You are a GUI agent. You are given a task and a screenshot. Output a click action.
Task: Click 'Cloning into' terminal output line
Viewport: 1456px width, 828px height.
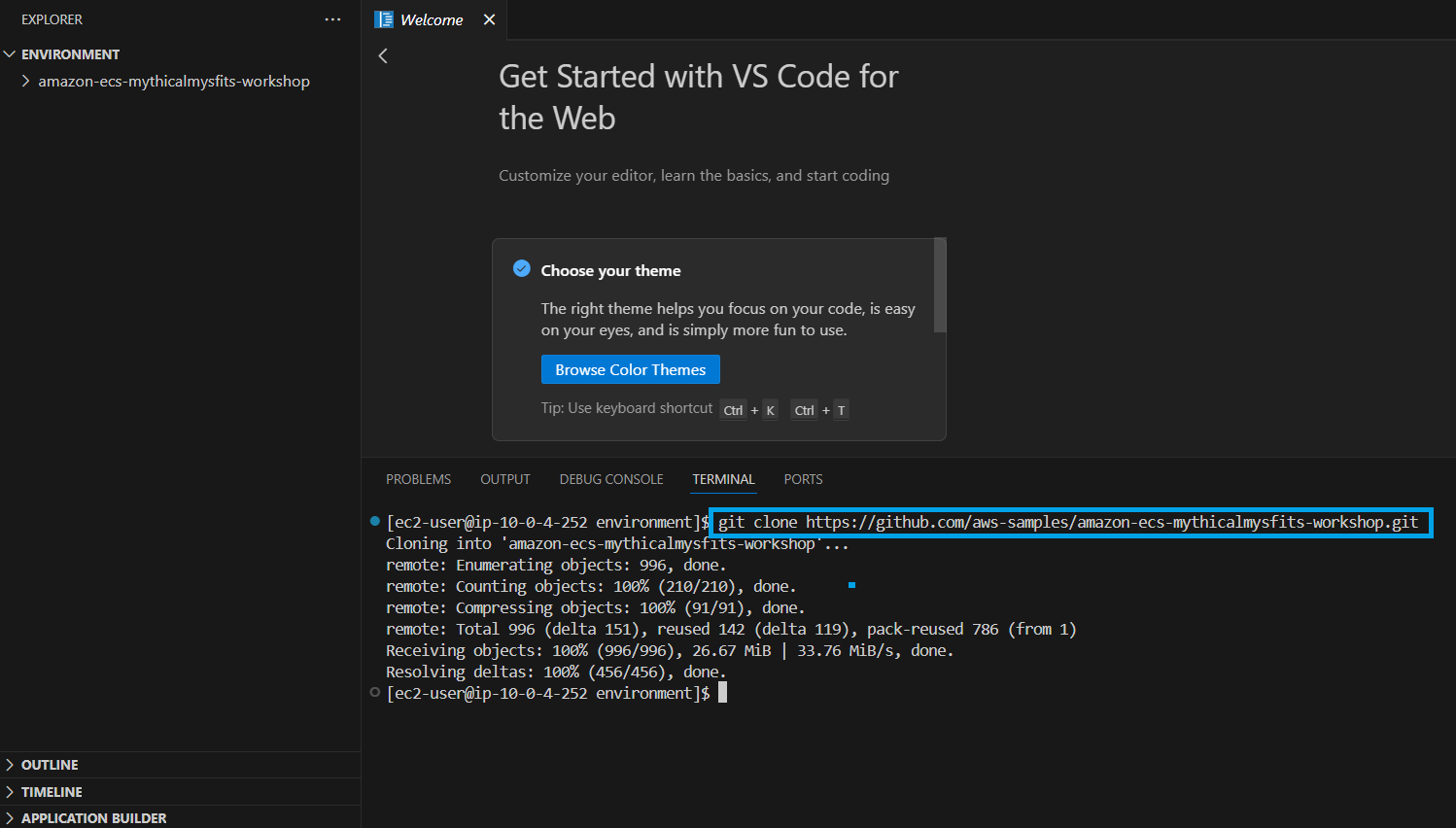pyautogui.click(x=617, y=543)
